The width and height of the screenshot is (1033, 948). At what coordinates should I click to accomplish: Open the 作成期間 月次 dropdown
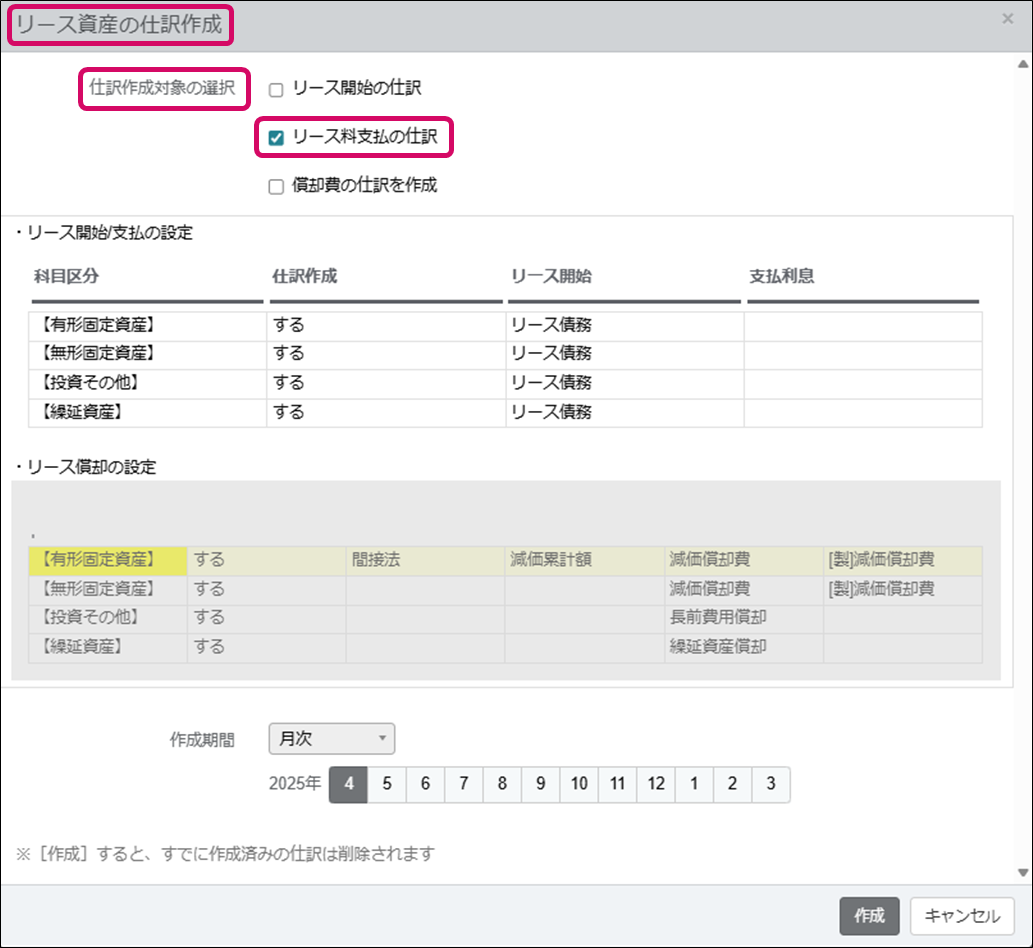(332, 739)
